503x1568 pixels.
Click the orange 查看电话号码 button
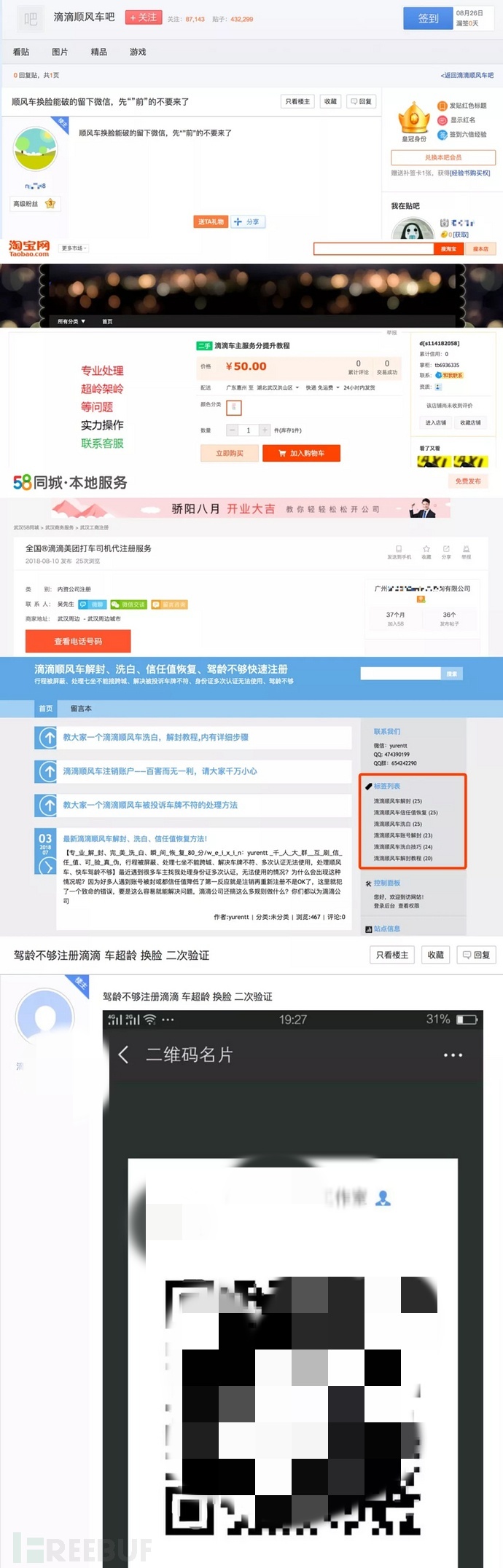pyautogui.click(x=78, y=641)
